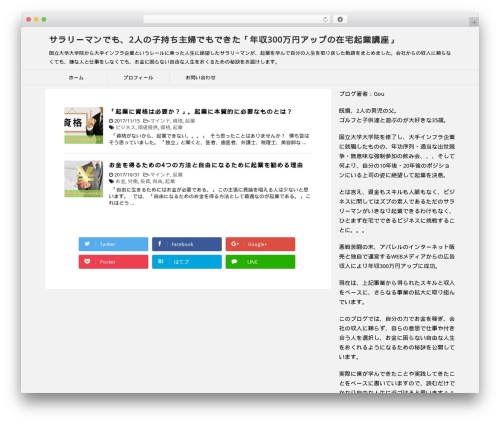The height and width of the screenshot is (423, 500).
Task: Open the yen symbol post thumbnail
Action: click(x=84, y=179)
